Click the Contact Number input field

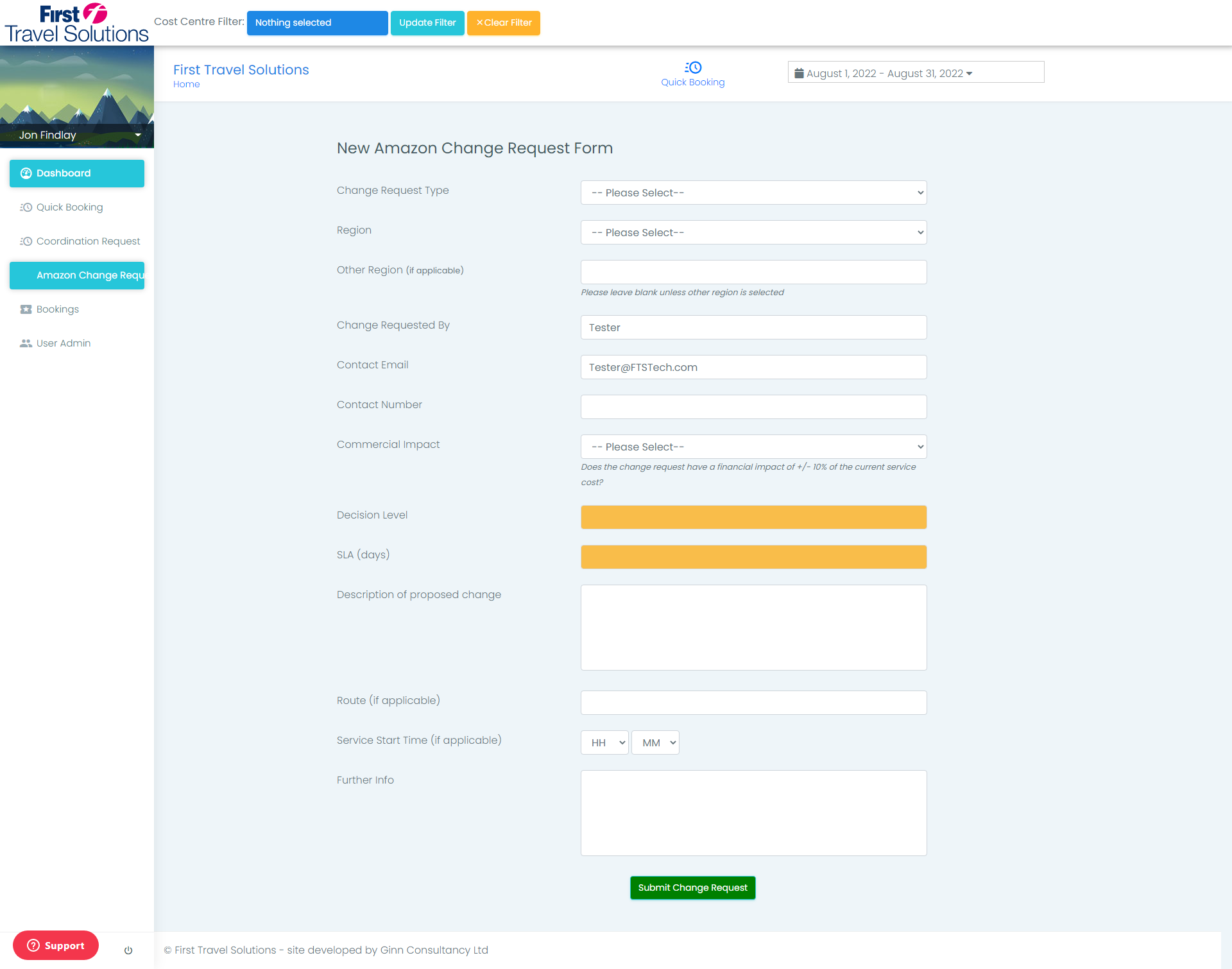click(753, 407)
